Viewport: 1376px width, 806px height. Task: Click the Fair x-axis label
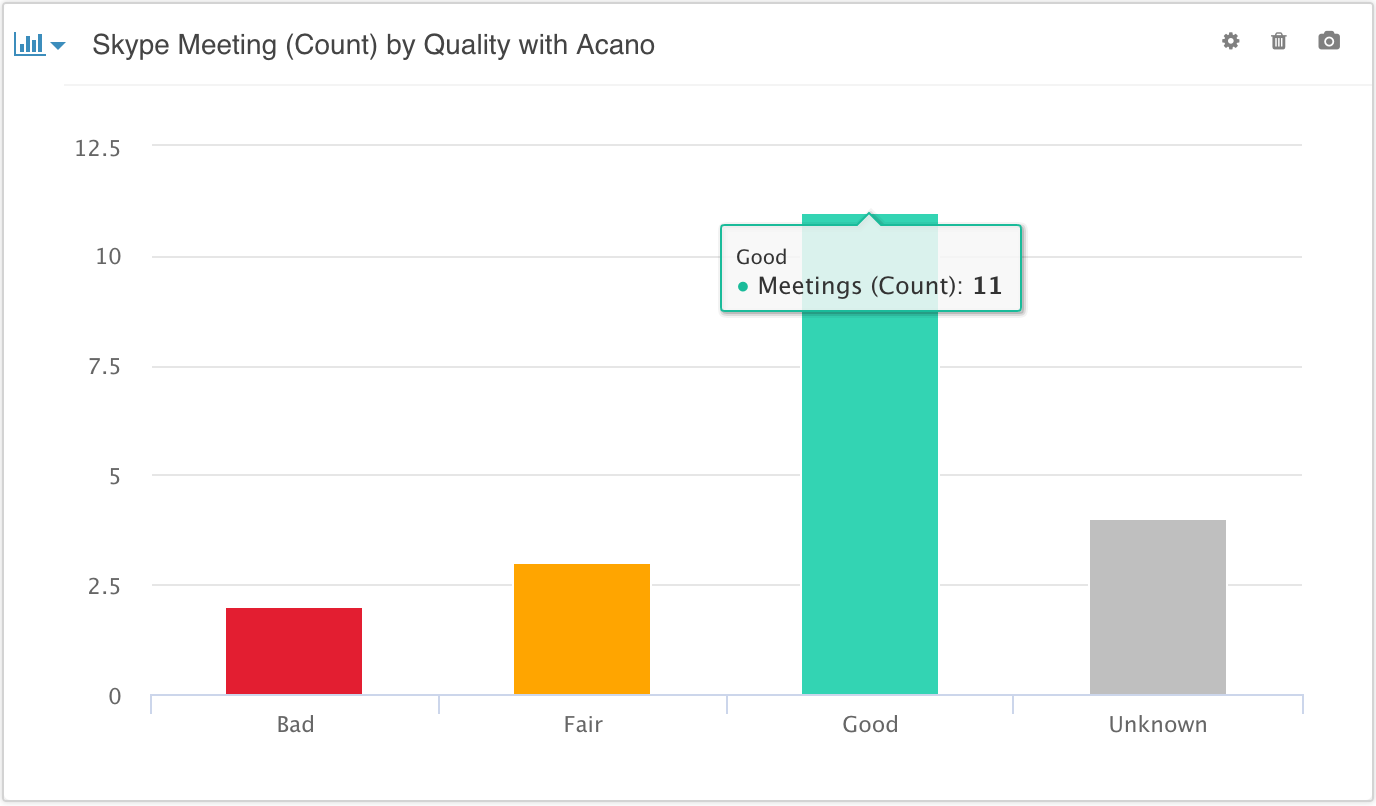[x=583, y=724]
